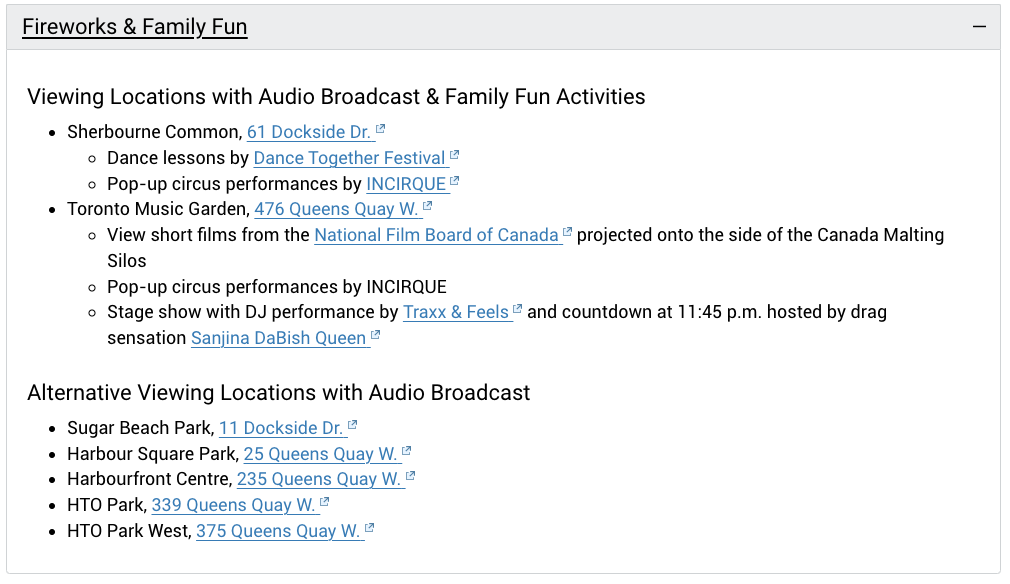Open the 61 Dockside Dr. address link
Image resolution: width=1010 pixels, height=584 pixels.
tap(309, 132)
